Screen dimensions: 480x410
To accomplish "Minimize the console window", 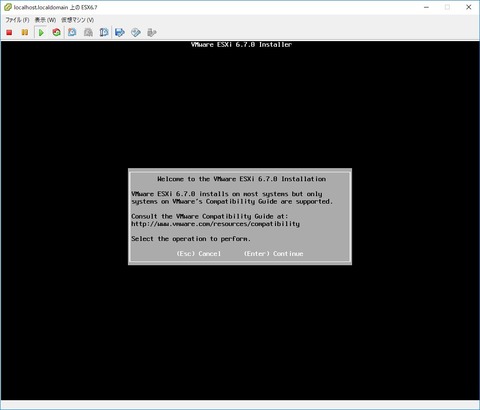I will 426,7.
